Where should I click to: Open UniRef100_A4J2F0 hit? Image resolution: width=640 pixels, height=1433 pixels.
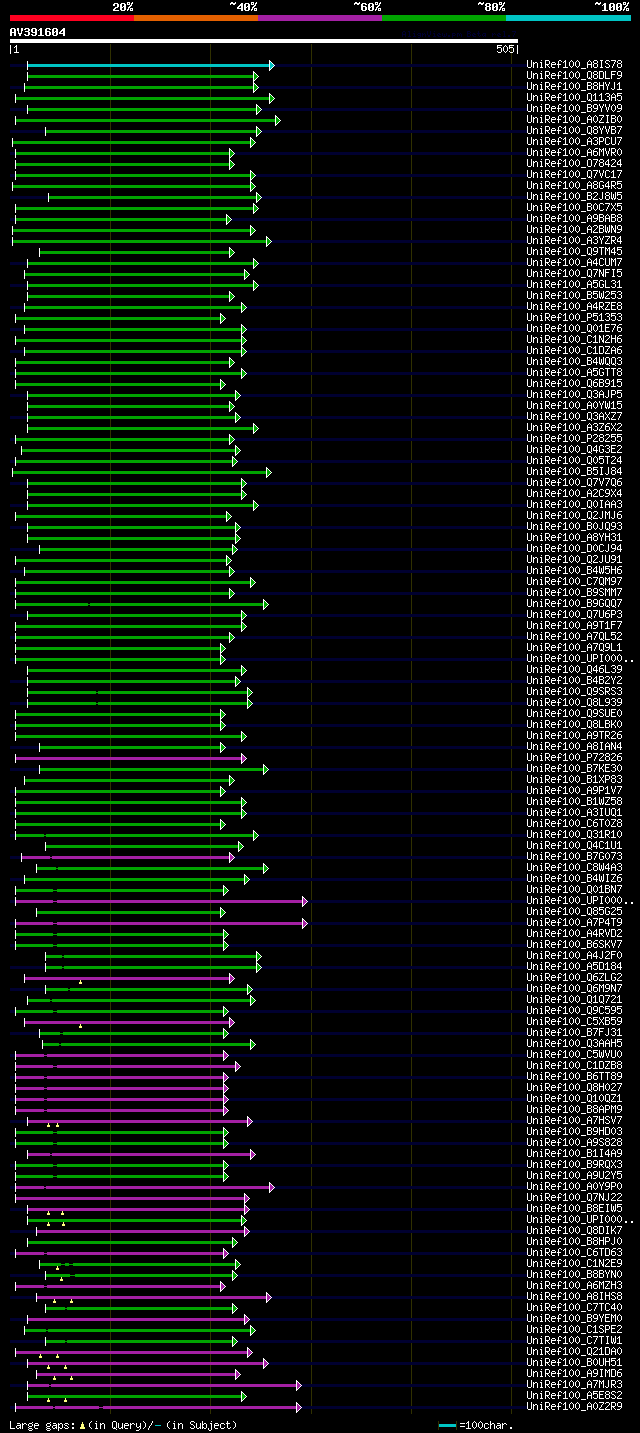(574, 956)
